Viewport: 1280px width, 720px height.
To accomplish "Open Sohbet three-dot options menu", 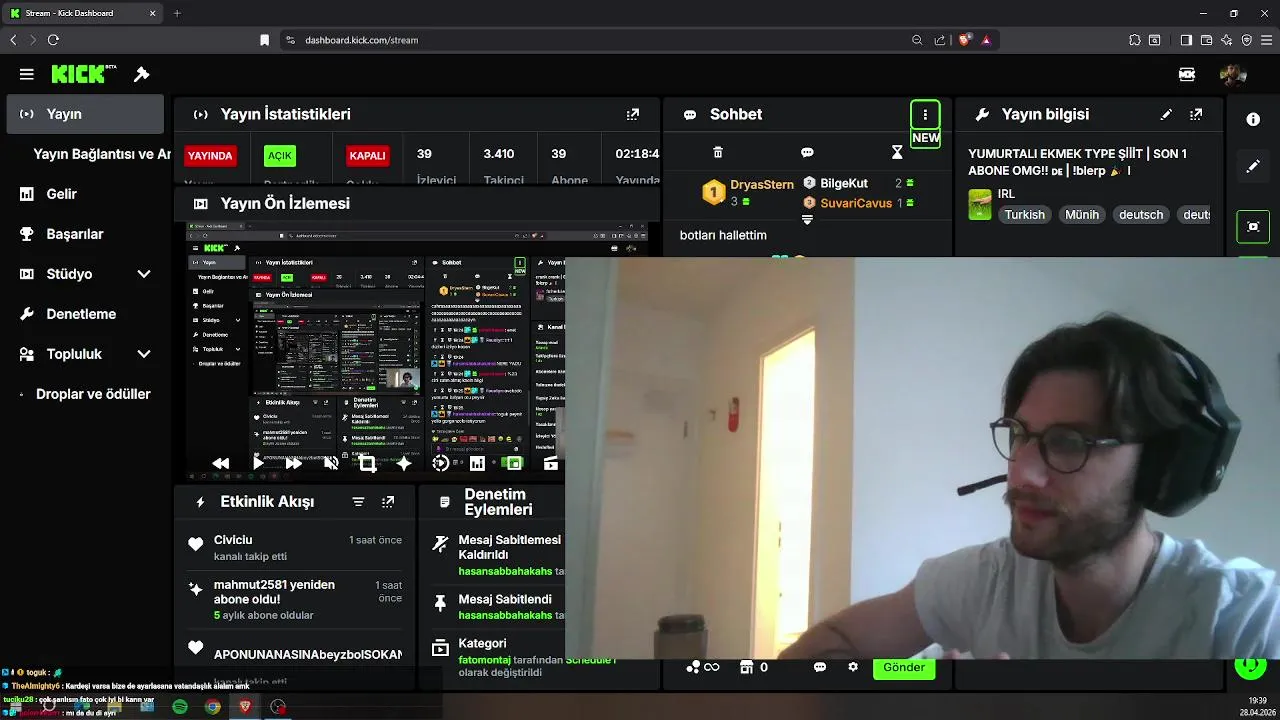I will [x=925, y=114].
